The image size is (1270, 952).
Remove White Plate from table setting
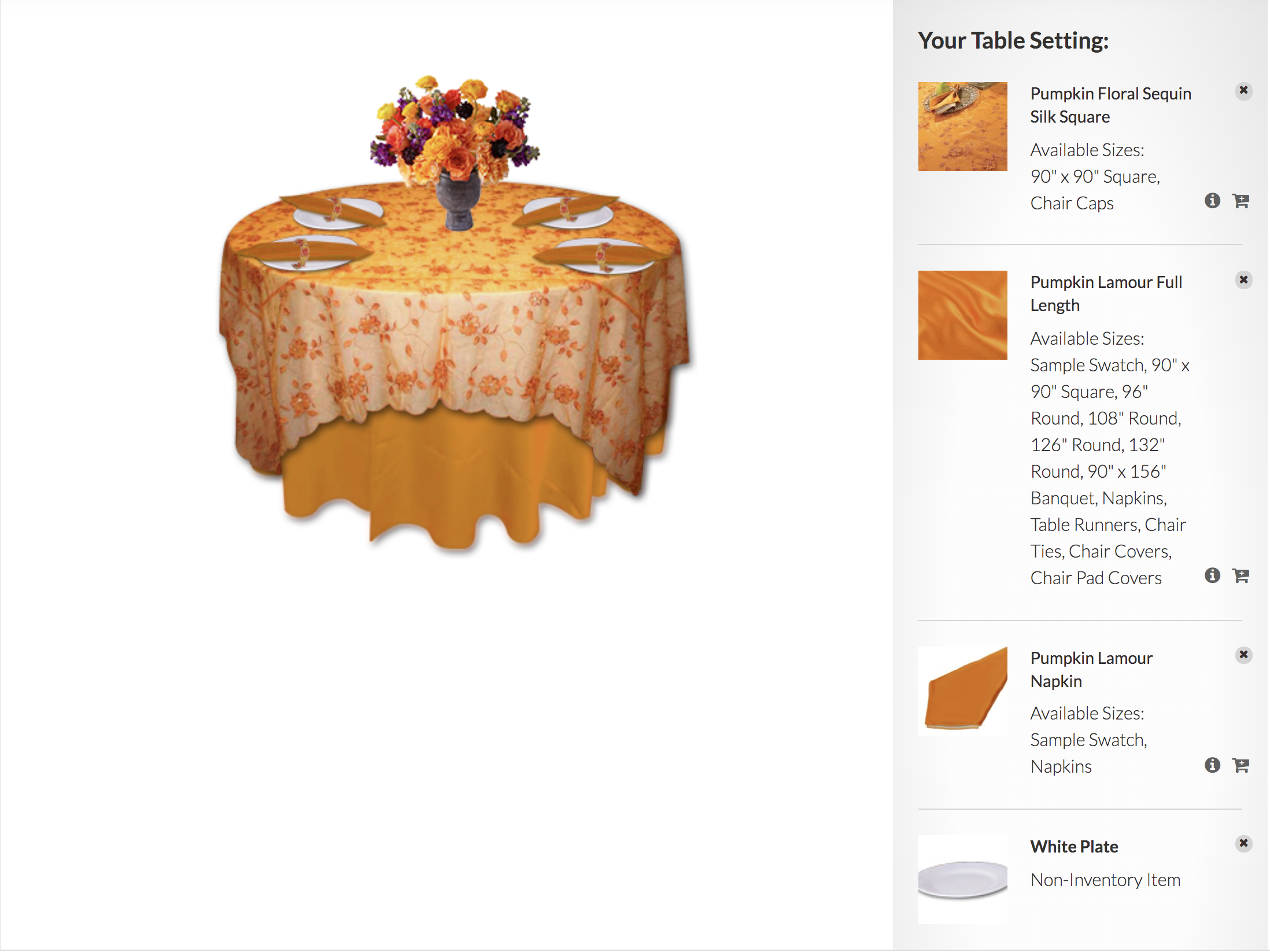click(x=1243, y=843)
